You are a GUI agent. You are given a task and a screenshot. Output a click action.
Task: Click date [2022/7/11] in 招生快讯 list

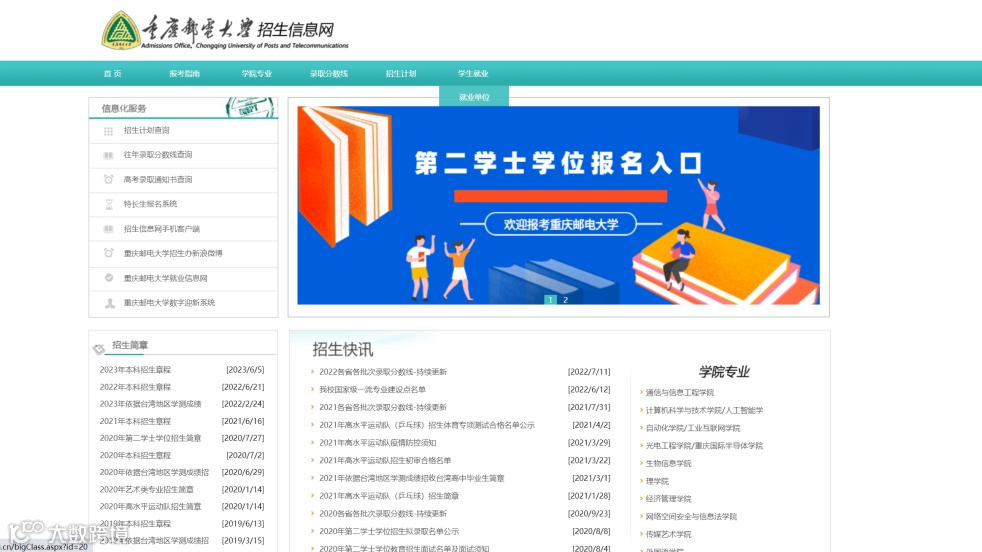click(x=589, y=372)
